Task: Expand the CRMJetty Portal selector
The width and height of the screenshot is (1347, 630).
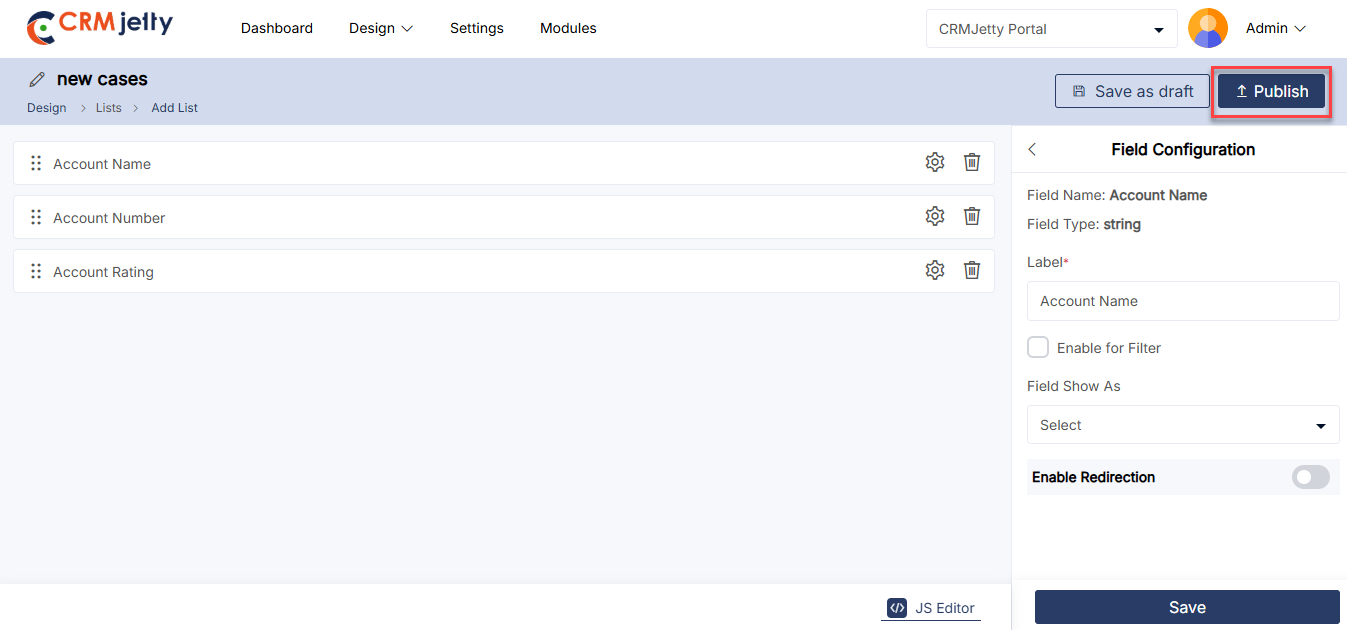Action: [x=1051, y=29]
